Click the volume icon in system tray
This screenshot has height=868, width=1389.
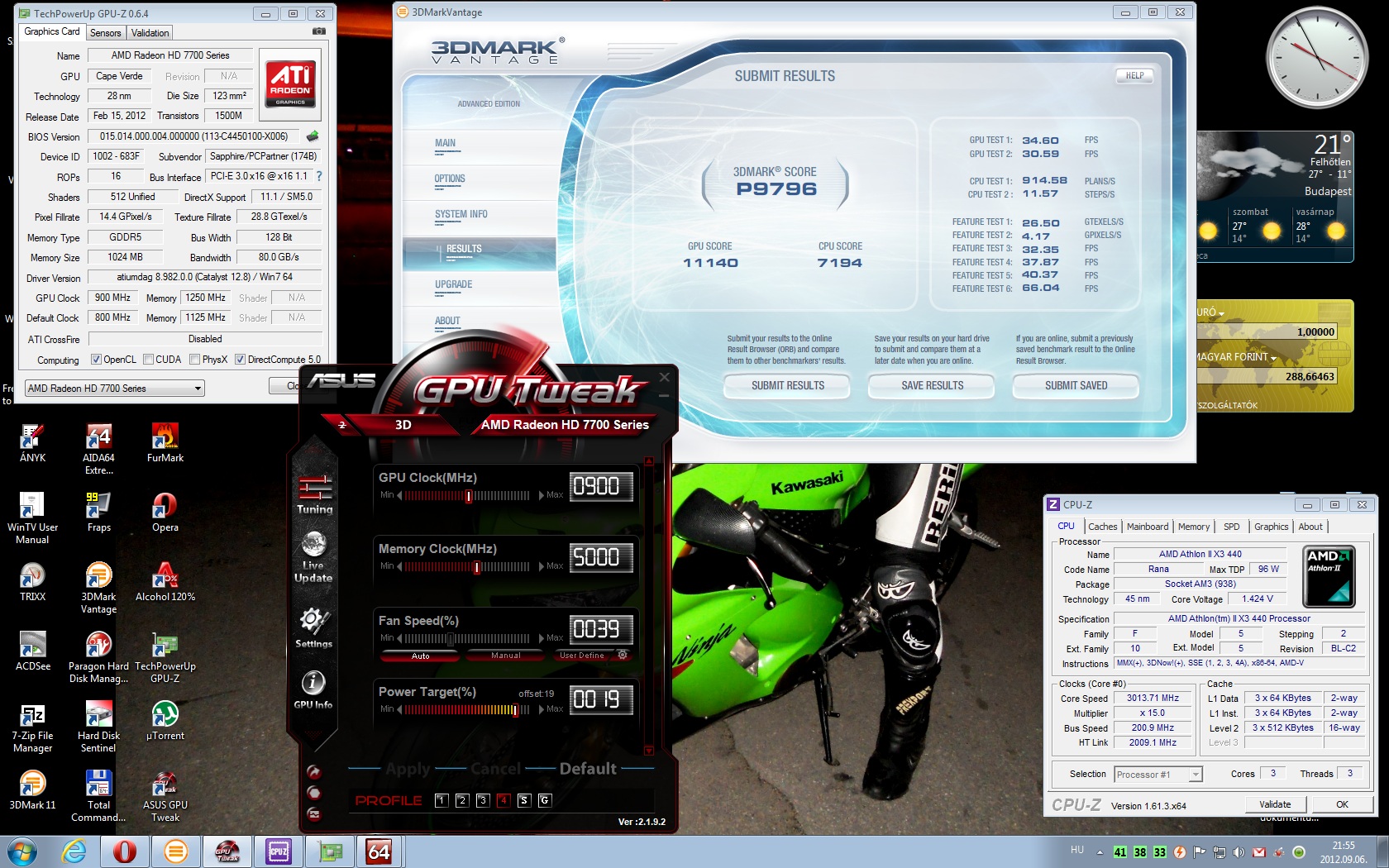point(1239,852)
